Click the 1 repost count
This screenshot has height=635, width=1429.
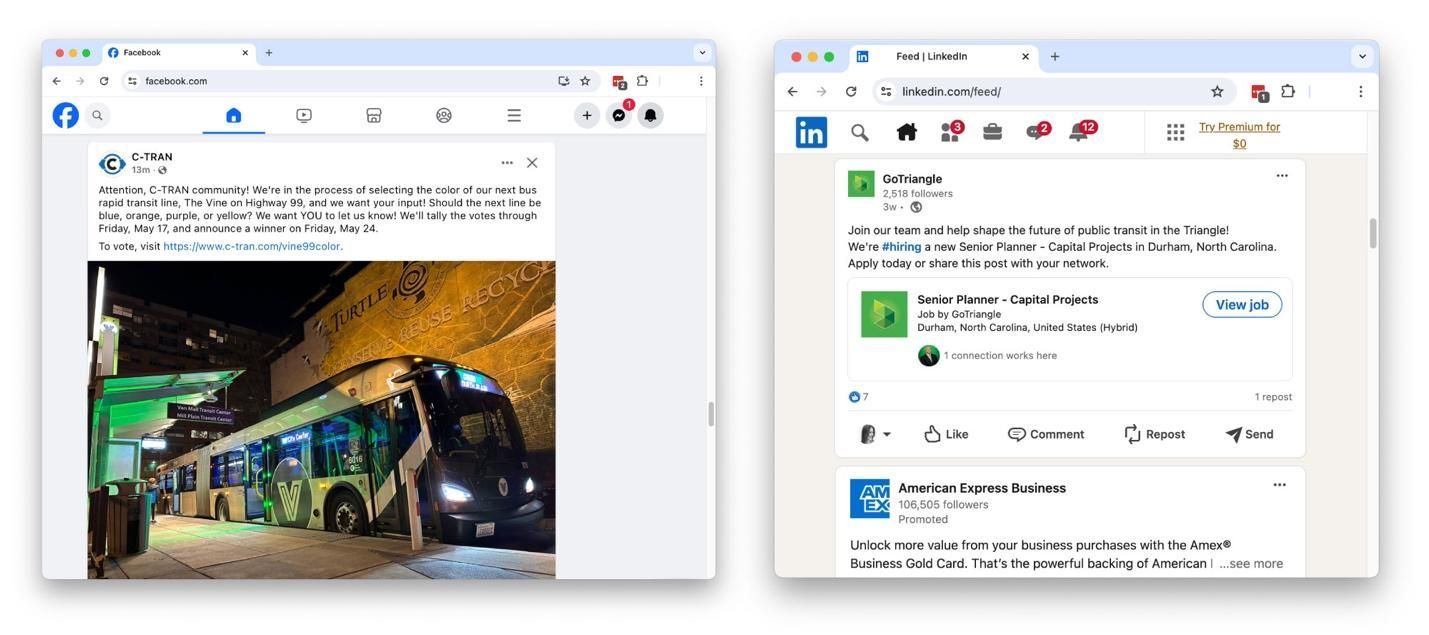pyautogui.click(x=1273, y=397)
